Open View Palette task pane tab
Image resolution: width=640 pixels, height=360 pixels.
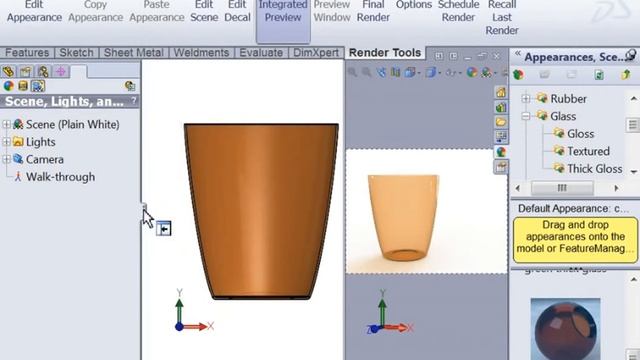click(501, 137)
